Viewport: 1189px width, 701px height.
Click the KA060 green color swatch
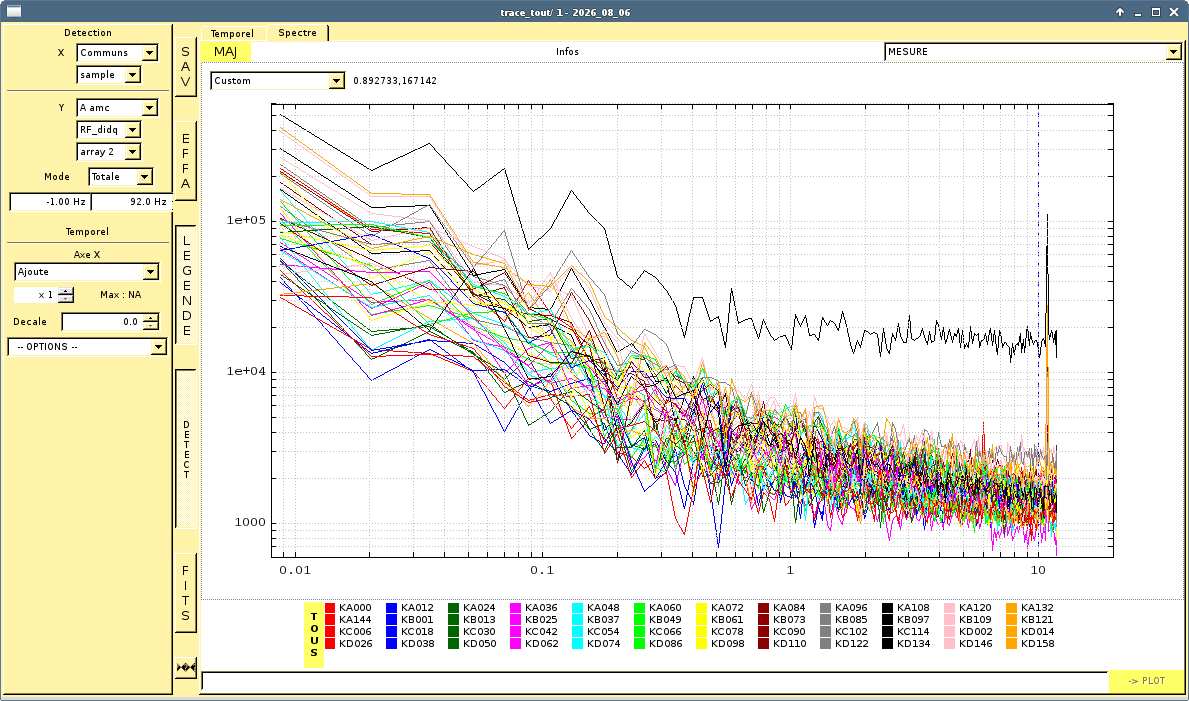pos(639,608)
